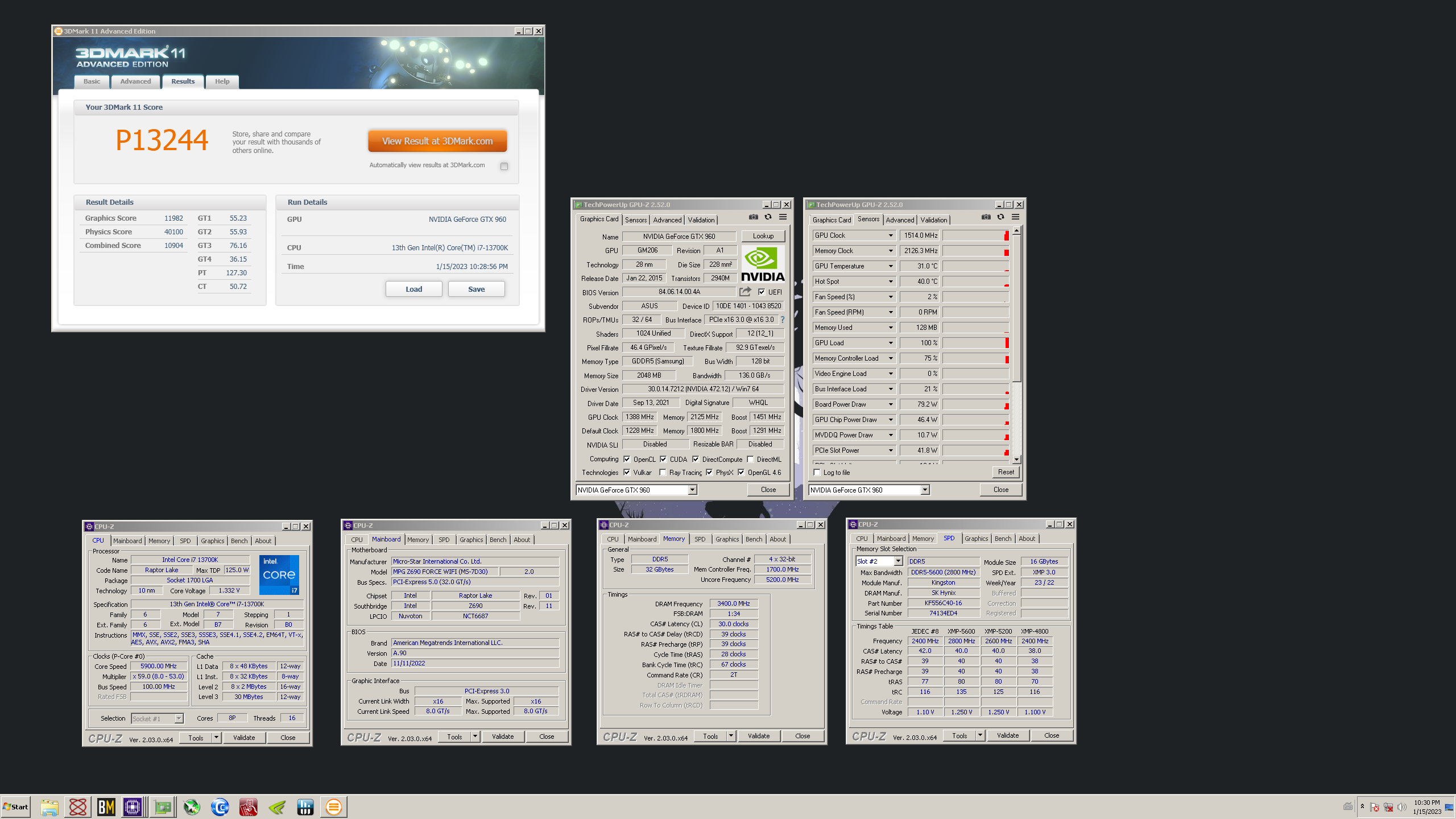This screenshot has height=819, width=1456.
Task: Toggle OpenCL checkbox in GPU-Z
Action: coord(627,459)
